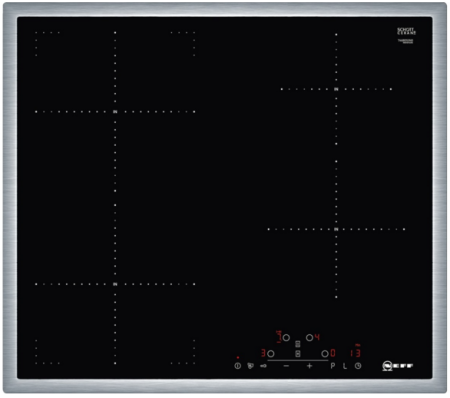Tap the wipe-protection pot icon
The height and width of the screenshot is (398, 450).
[x=250, y=366]
